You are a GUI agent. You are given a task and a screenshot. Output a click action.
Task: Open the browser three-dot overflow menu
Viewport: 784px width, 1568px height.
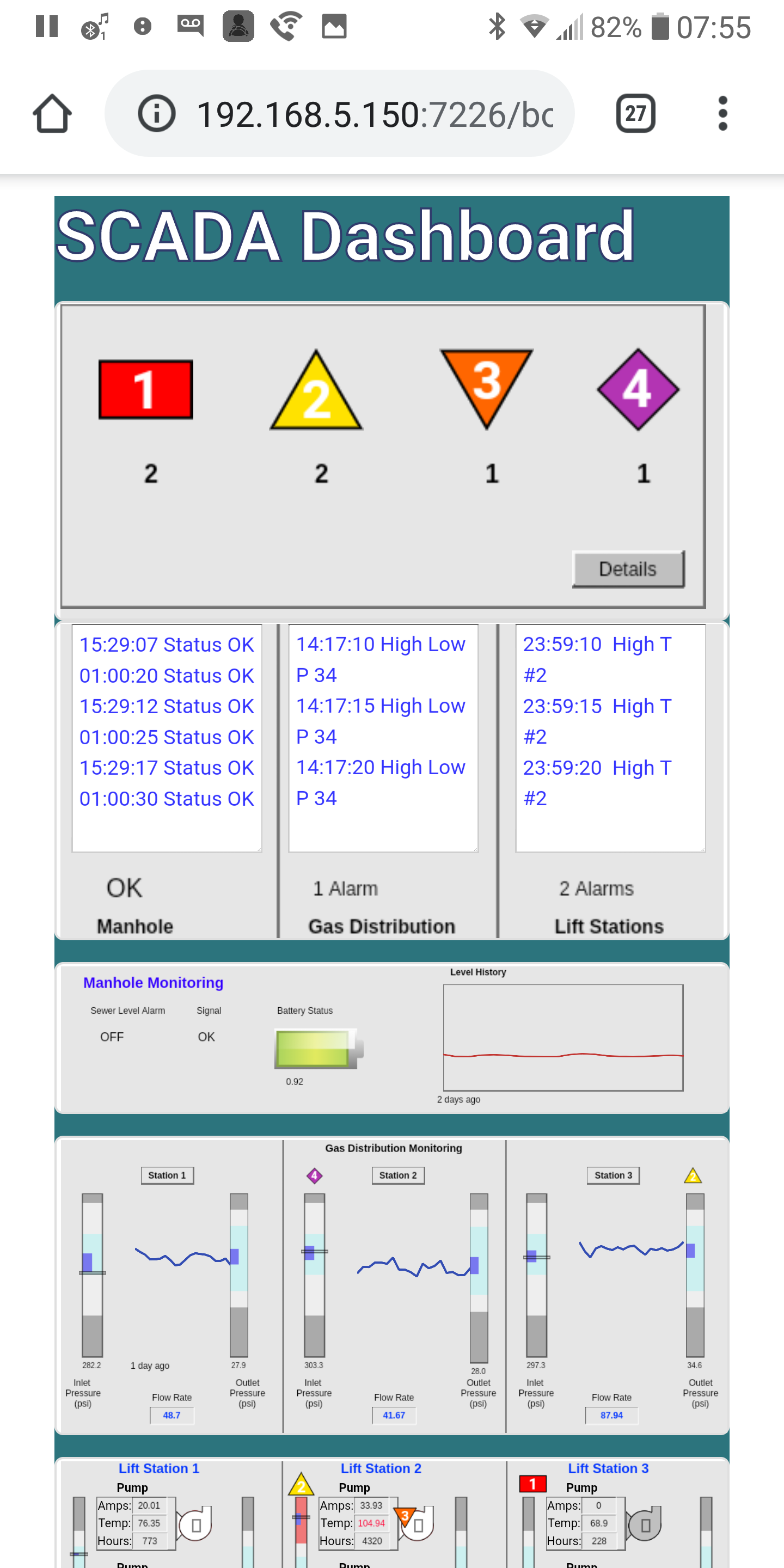click(722, 114)
